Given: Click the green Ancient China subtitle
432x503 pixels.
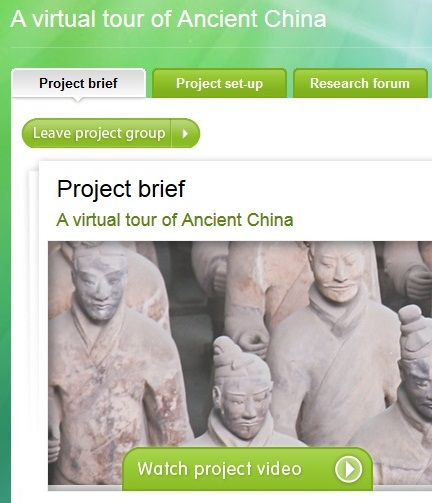Looking at the screenshot, I should pos(175,220).
